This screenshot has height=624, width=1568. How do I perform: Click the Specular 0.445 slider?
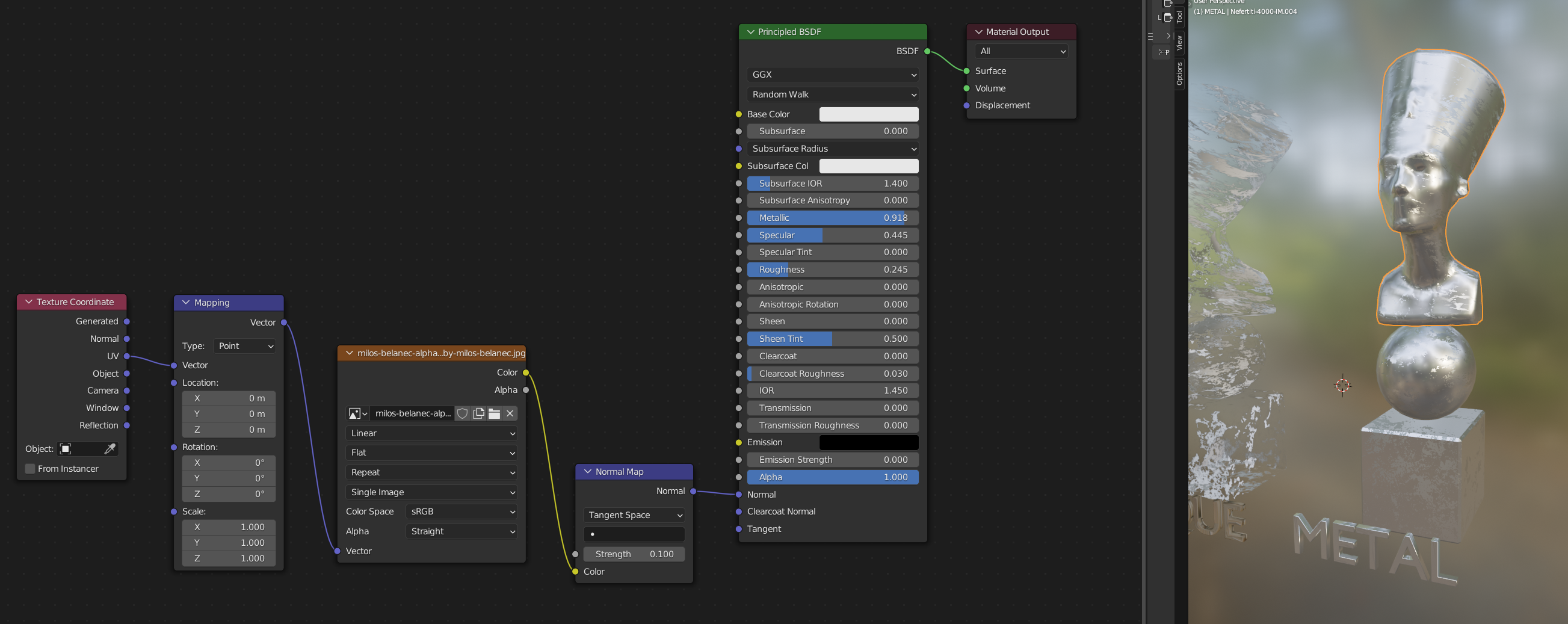(x=833, y=235)
